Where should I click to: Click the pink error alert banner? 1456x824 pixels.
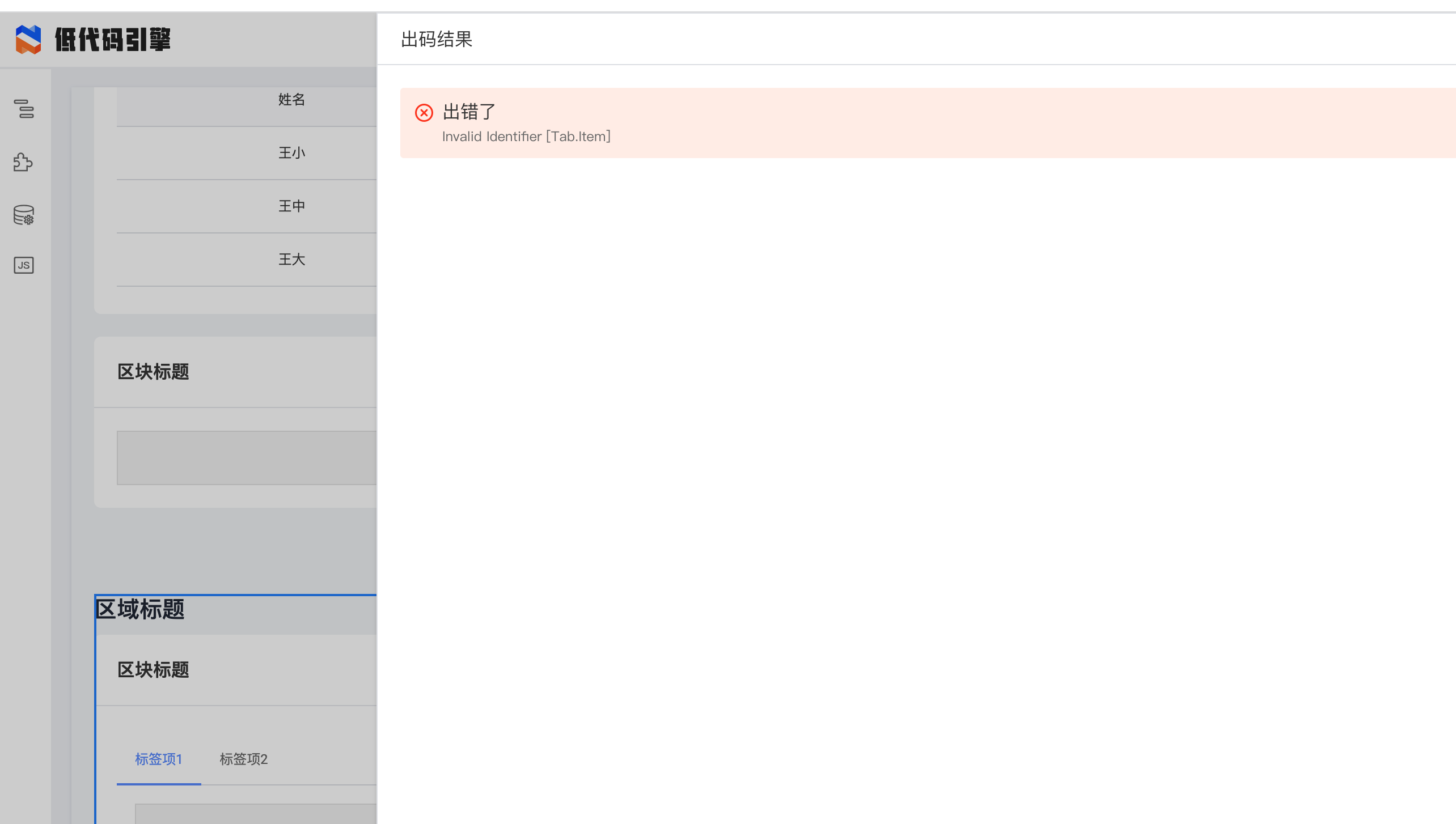point(907,123)
